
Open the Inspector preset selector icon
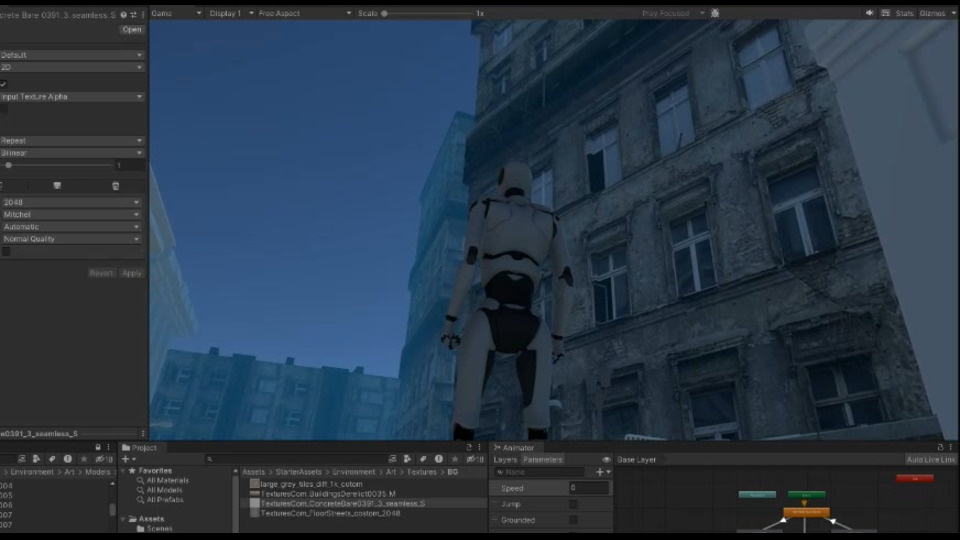click(x=133, y=15)
